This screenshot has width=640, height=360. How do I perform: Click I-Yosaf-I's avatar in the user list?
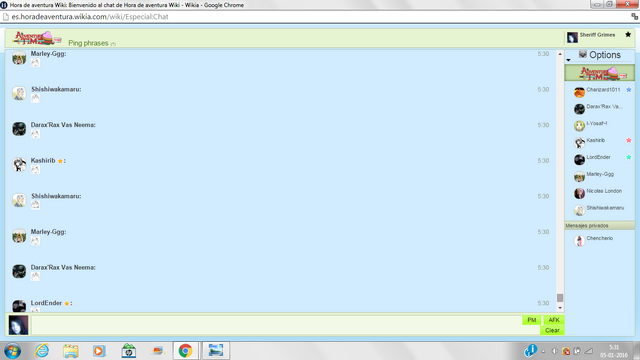pyautogui.click(x=579, y=126)
